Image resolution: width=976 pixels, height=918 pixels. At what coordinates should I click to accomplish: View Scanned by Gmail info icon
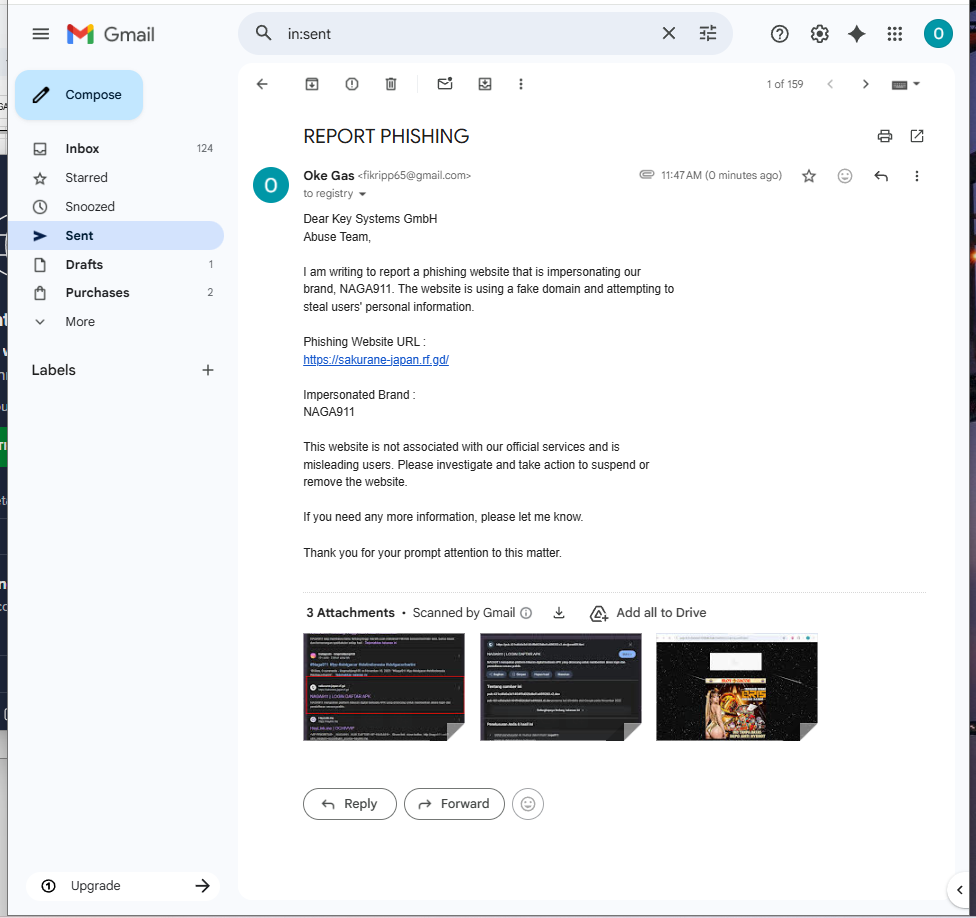(526, 613)
